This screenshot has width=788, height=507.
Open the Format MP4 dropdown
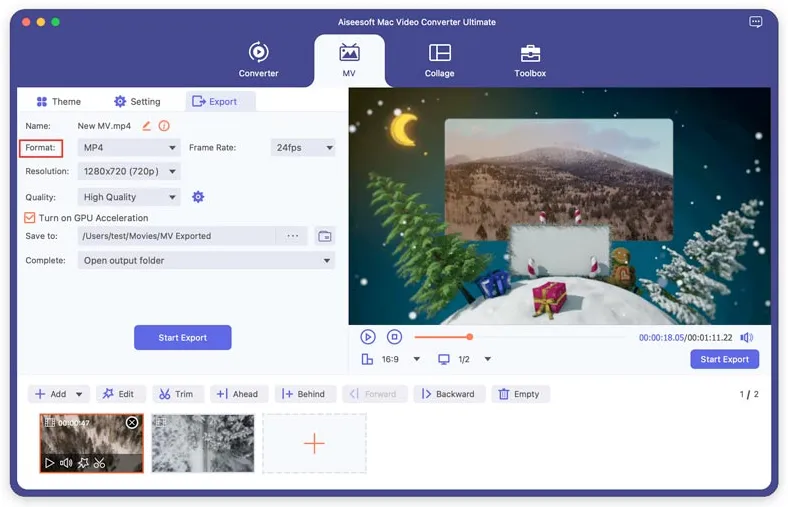[129, 148]
